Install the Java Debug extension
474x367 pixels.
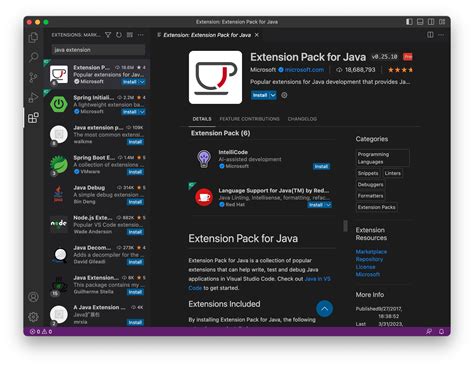(135, 202)
